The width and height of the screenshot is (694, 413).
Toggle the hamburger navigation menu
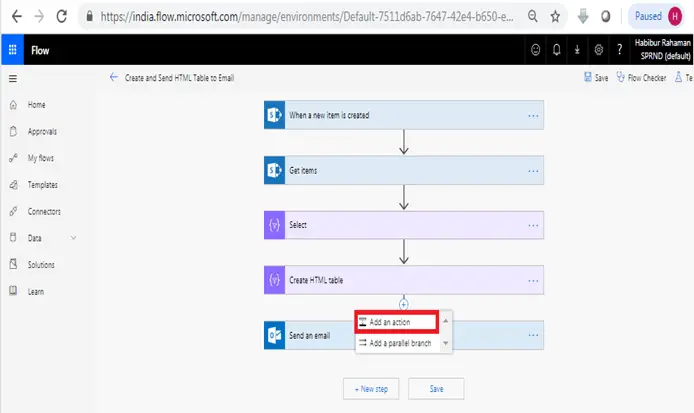tap(13, 78)
